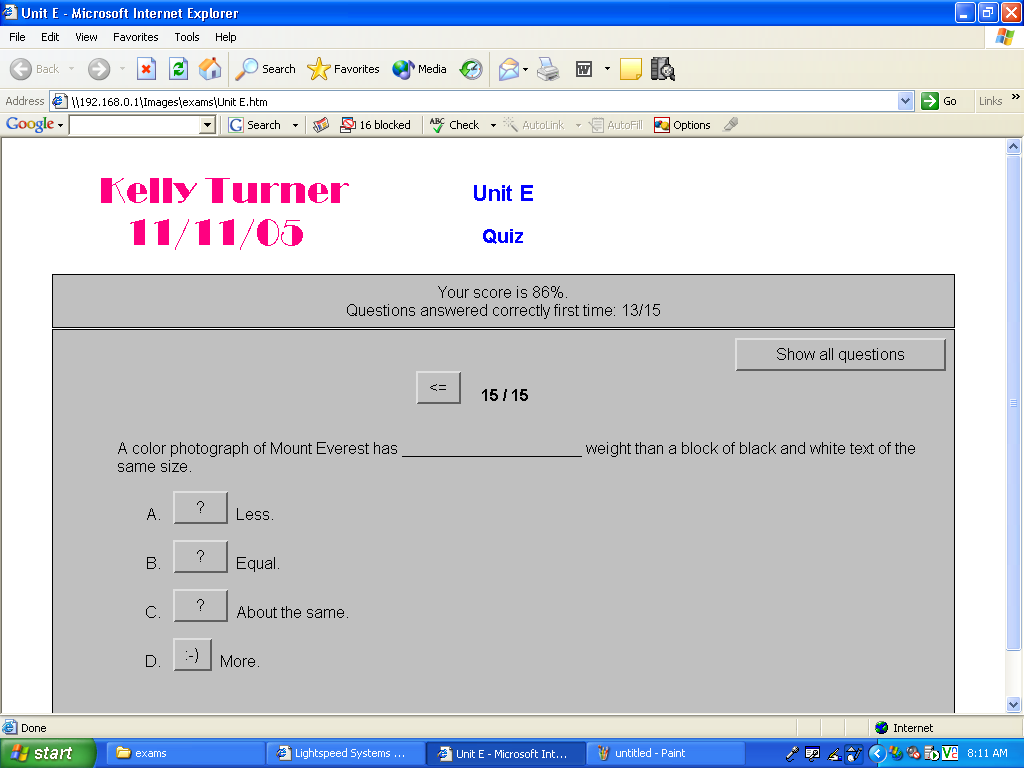Switch to untitled - Paint in taskbar
Screen dimensions: 1024x768
[665, 753]
